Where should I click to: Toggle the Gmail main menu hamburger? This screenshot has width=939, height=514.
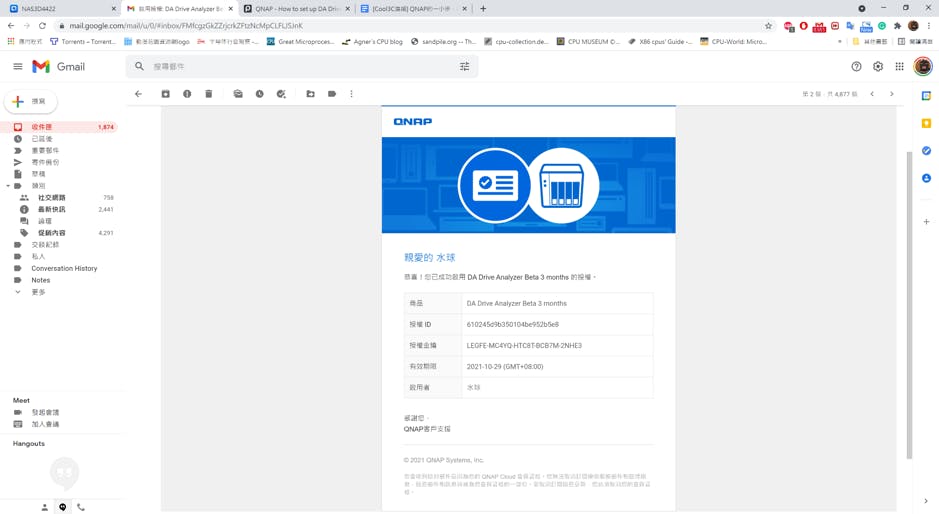point(18,67)
